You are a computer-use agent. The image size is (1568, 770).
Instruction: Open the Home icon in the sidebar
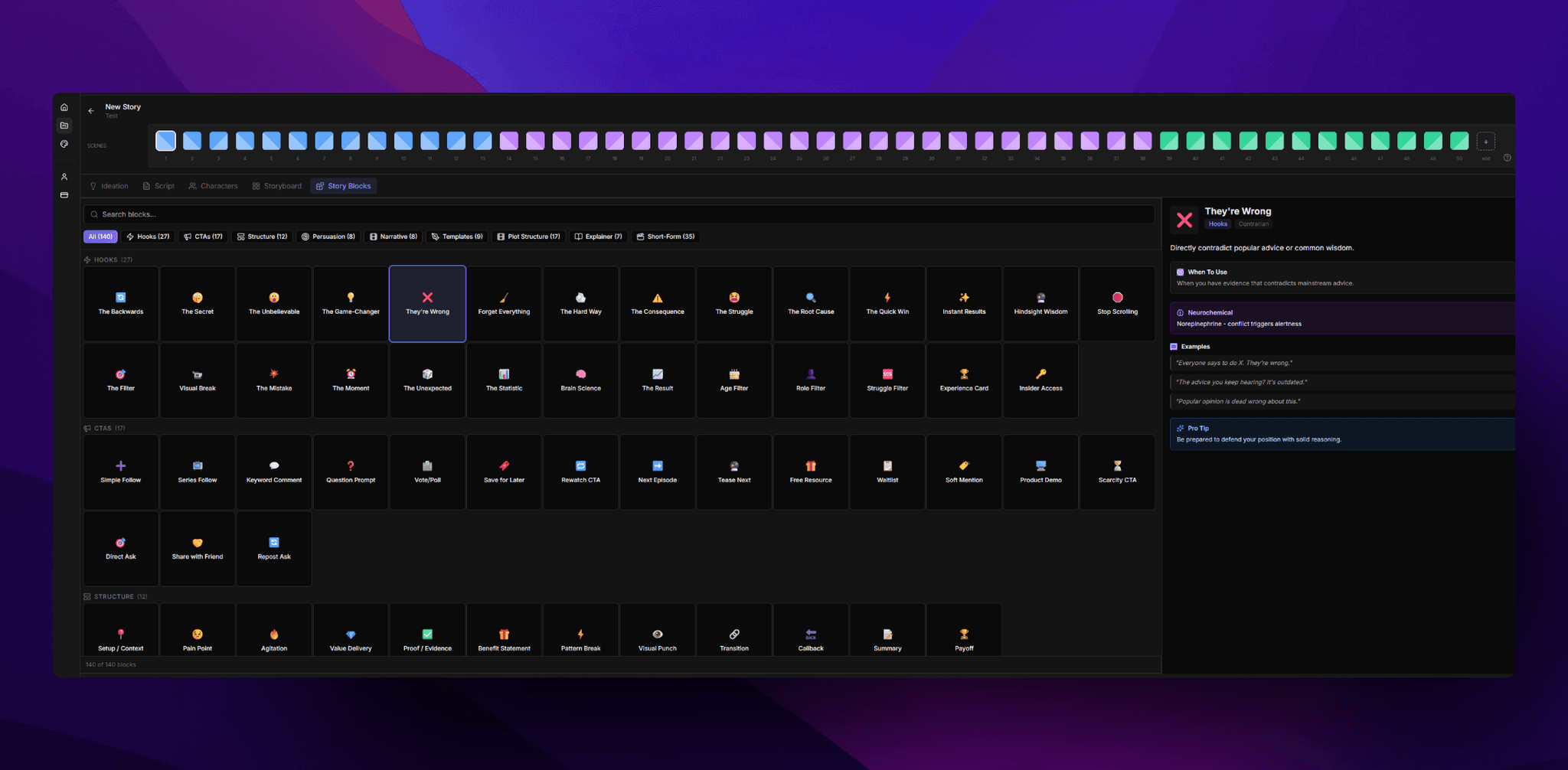pyautogui.click(x=64, y=107)
